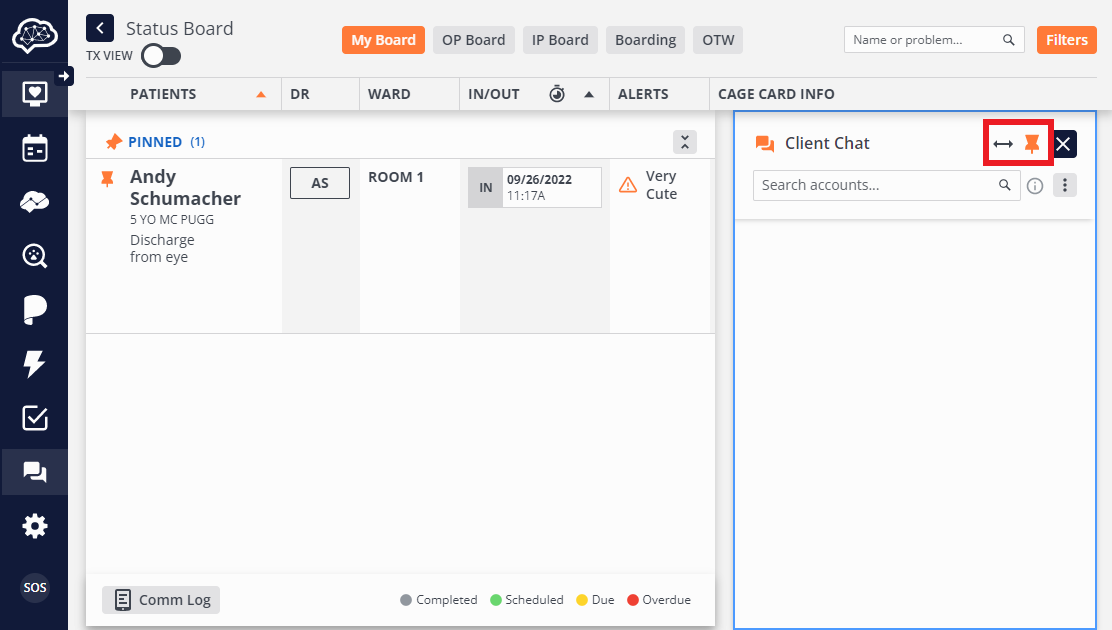Click the Very Cute alert text

[x=661, y=184]
